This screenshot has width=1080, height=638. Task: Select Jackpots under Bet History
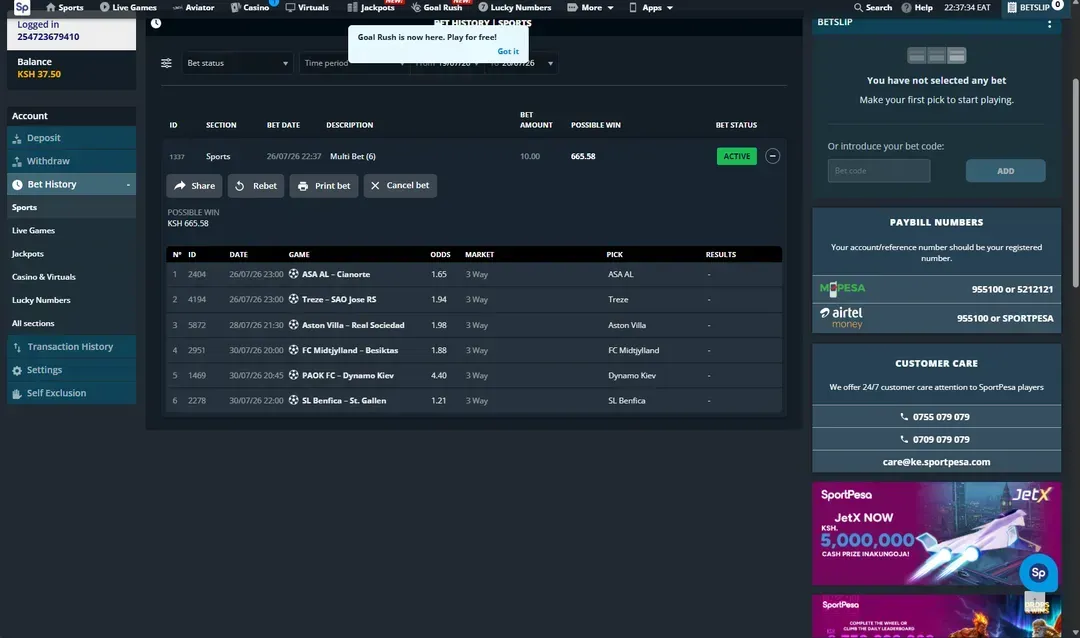28,254
